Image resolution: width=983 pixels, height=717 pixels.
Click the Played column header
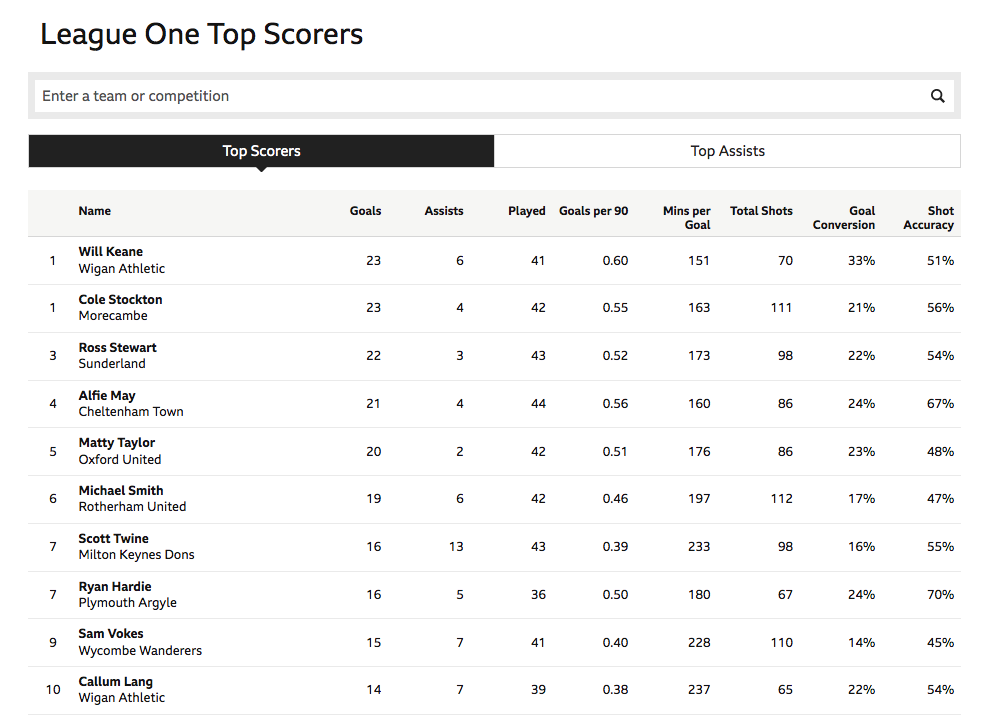[527, 211]
